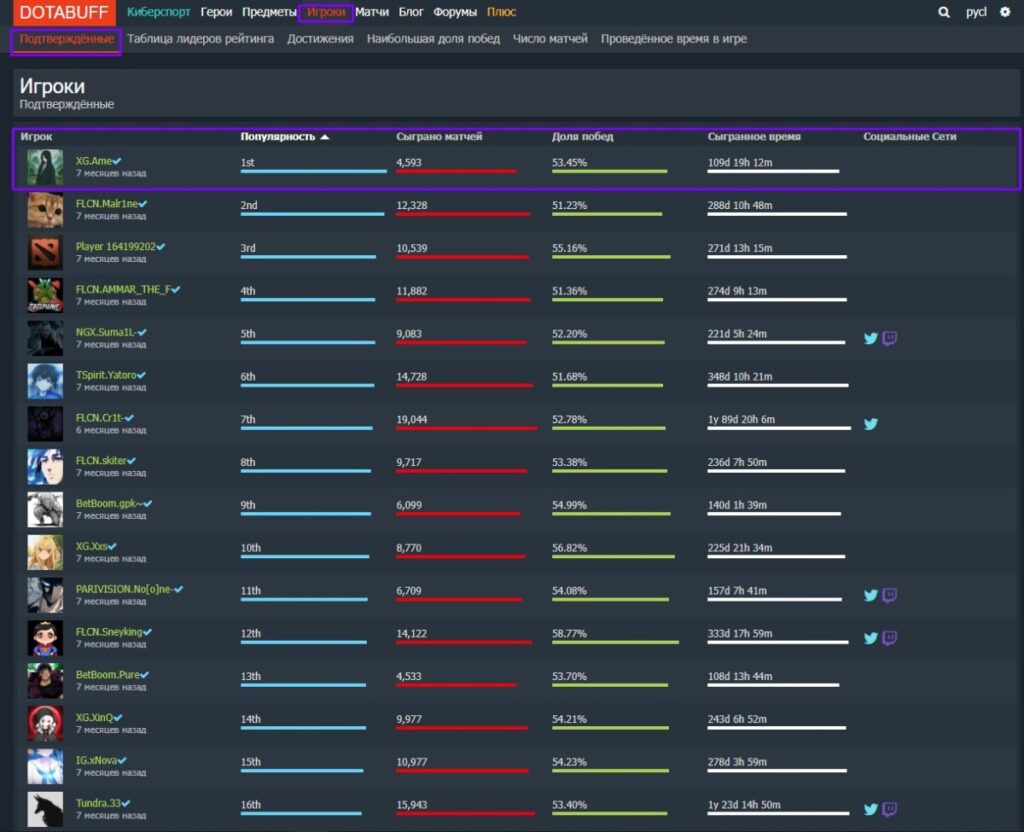
Task: Click FLCN.Malr1ne's avatar thumbnail
Action: [45, 211]
